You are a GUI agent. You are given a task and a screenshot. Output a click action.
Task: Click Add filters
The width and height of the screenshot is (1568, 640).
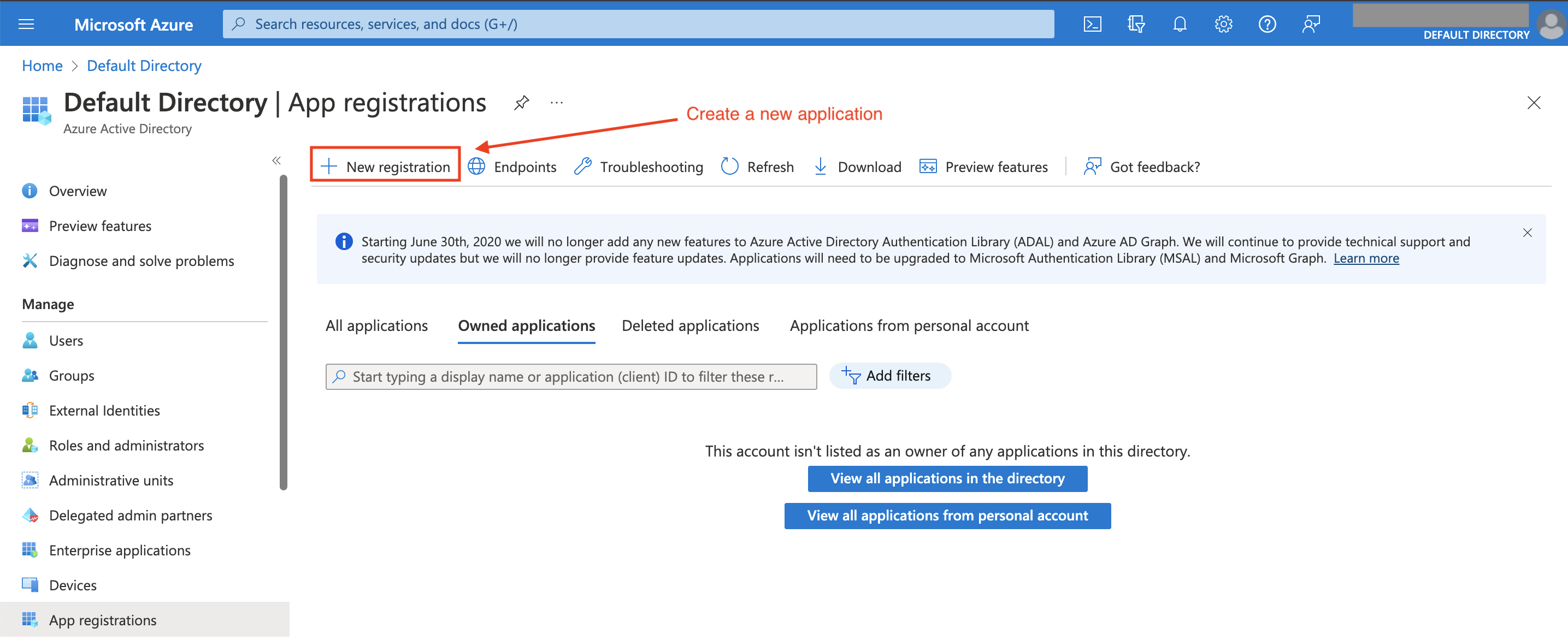click(x=889, y=376)
